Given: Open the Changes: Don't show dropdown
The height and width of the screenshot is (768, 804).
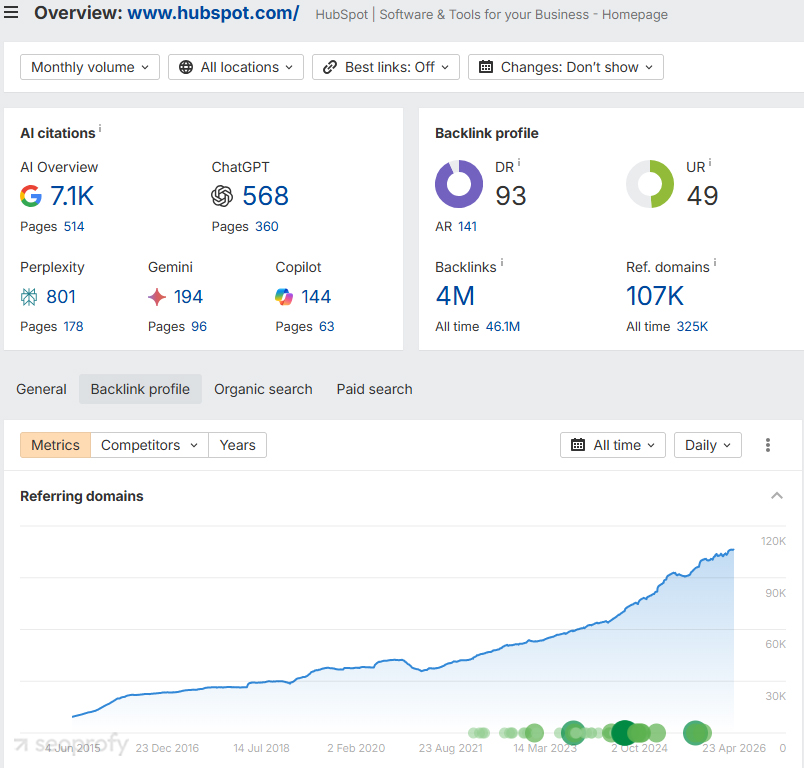Looking at the screenshot, I should [x=566, y=67].
